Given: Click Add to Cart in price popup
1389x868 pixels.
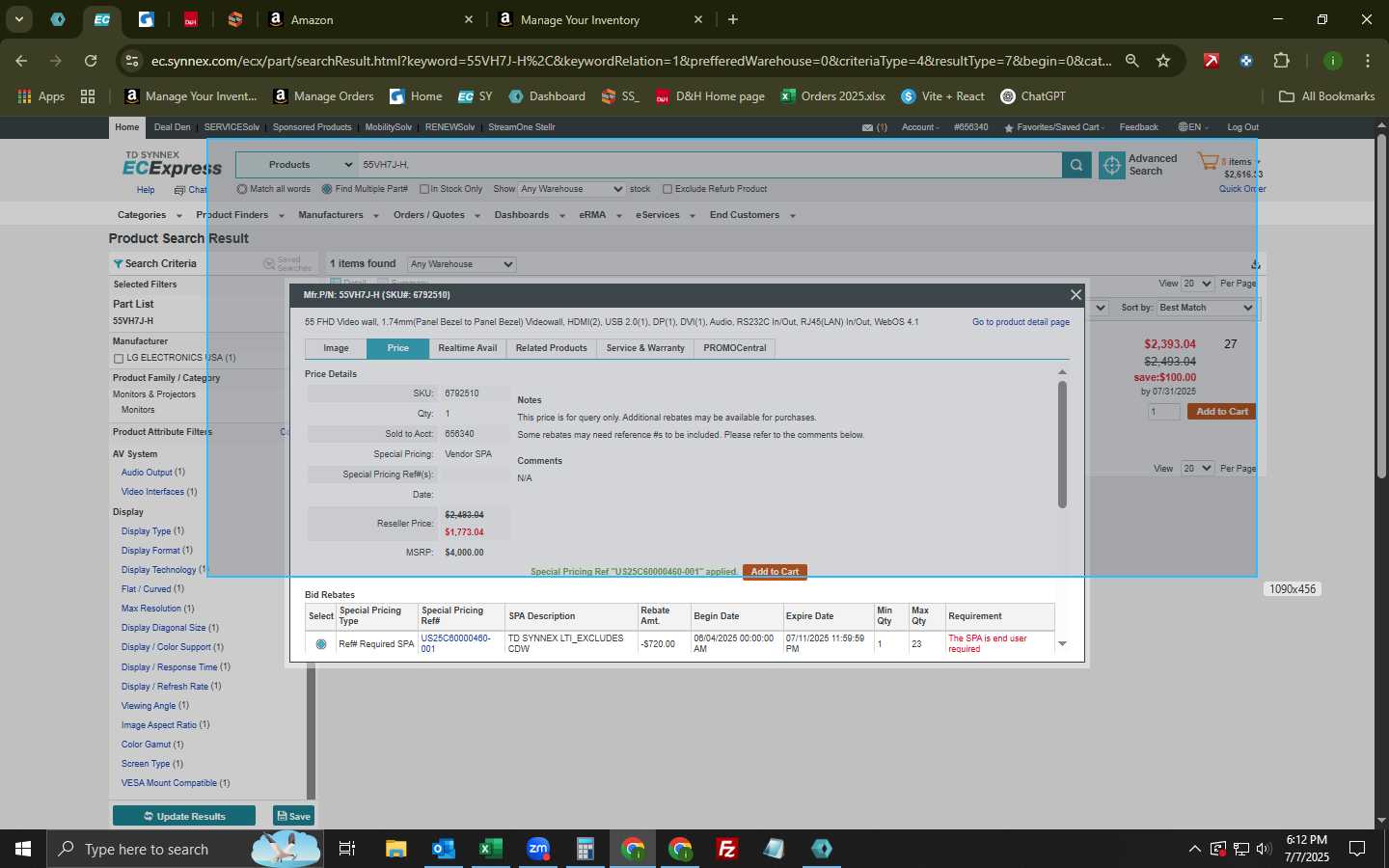Looking at the screenshot, I should coord(775,572).
